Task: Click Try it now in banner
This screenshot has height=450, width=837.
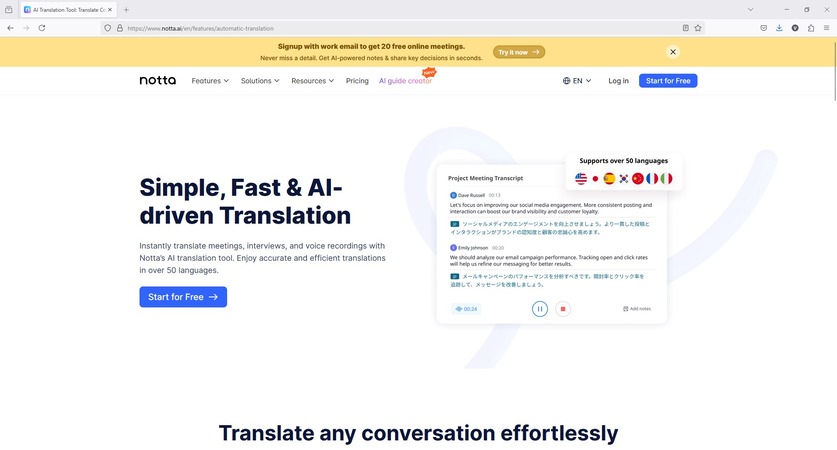Action: pyautogui.click(x=519, y=52)
